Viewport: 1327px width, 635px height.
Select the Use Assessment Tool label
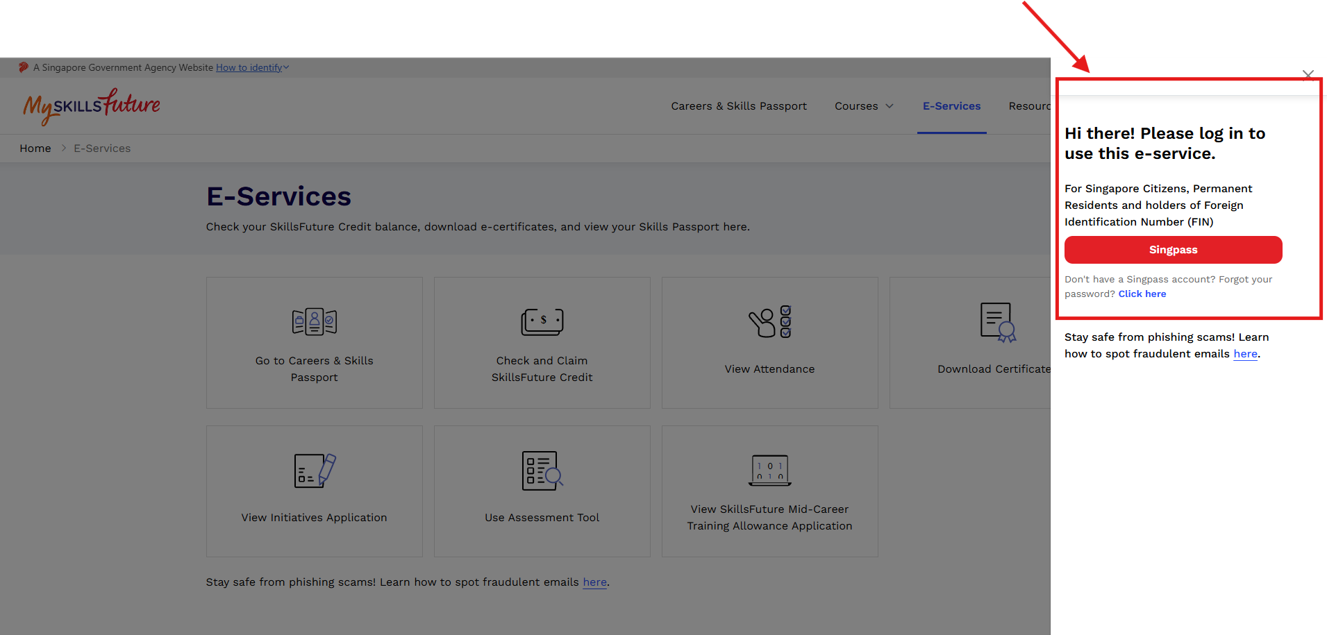click(x=542, y=518)
